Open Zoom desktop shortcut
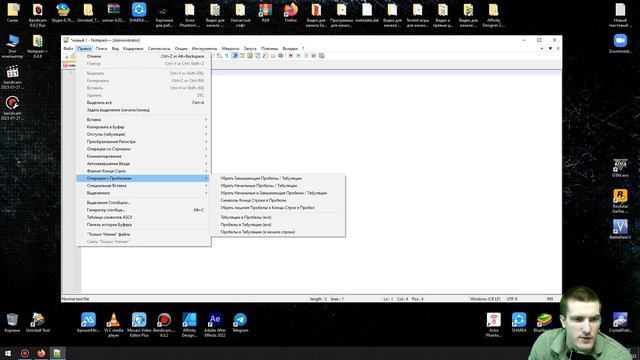640x360 pixels. coord(620,44)
